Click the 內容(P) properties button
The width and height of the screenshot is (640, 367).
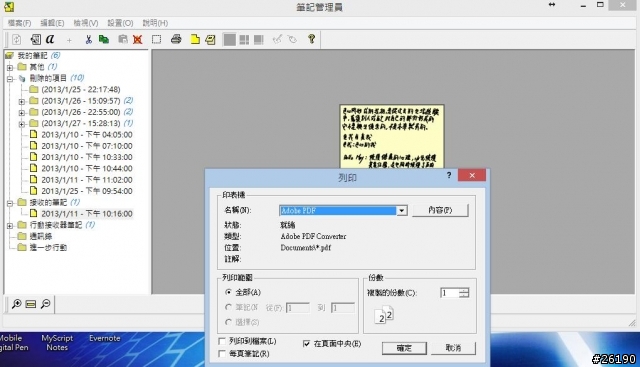pyautogui.click(x=440, y=210)
